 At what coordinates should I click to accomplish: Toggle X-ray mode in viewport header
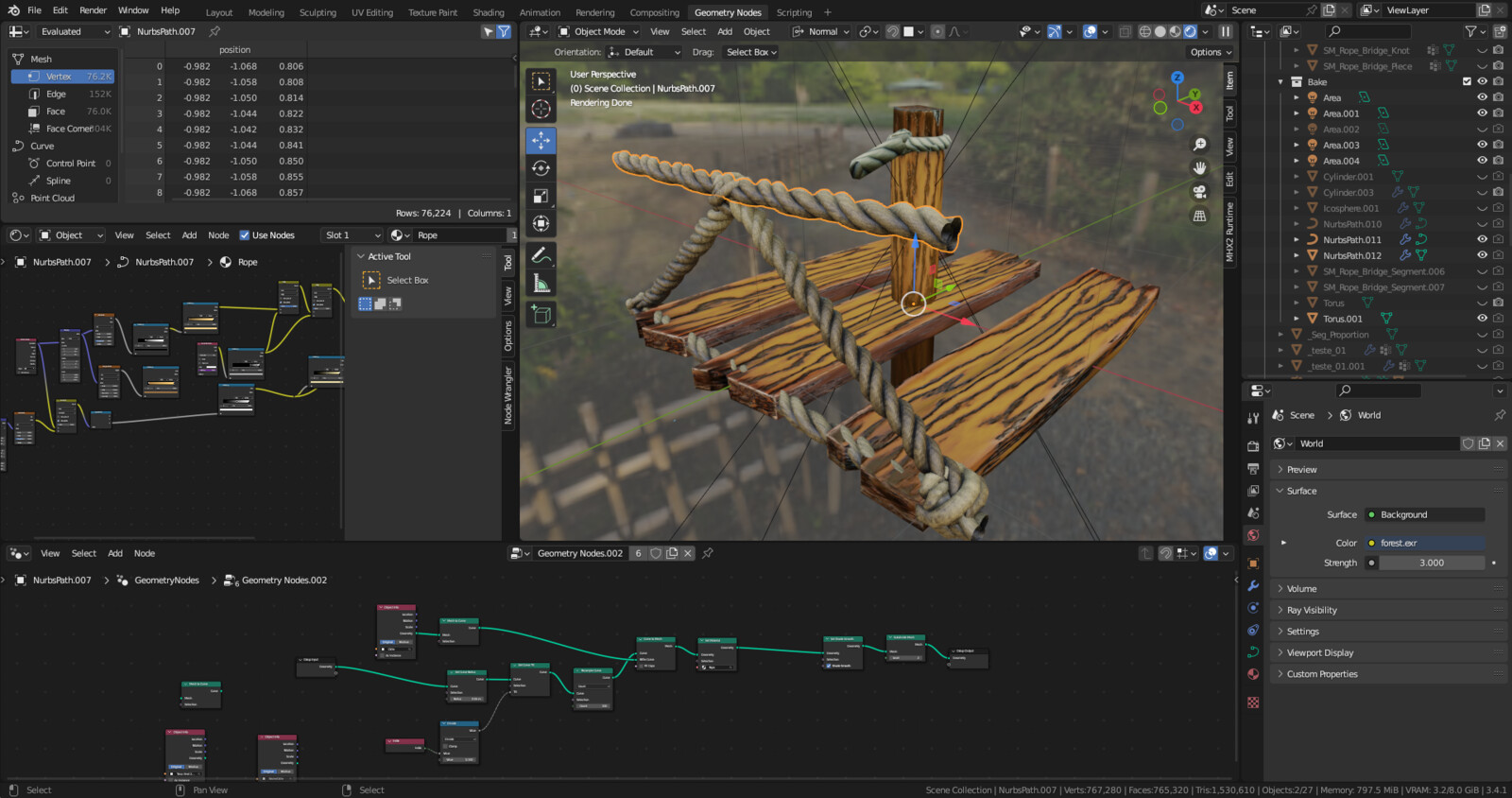point(1125,32)
